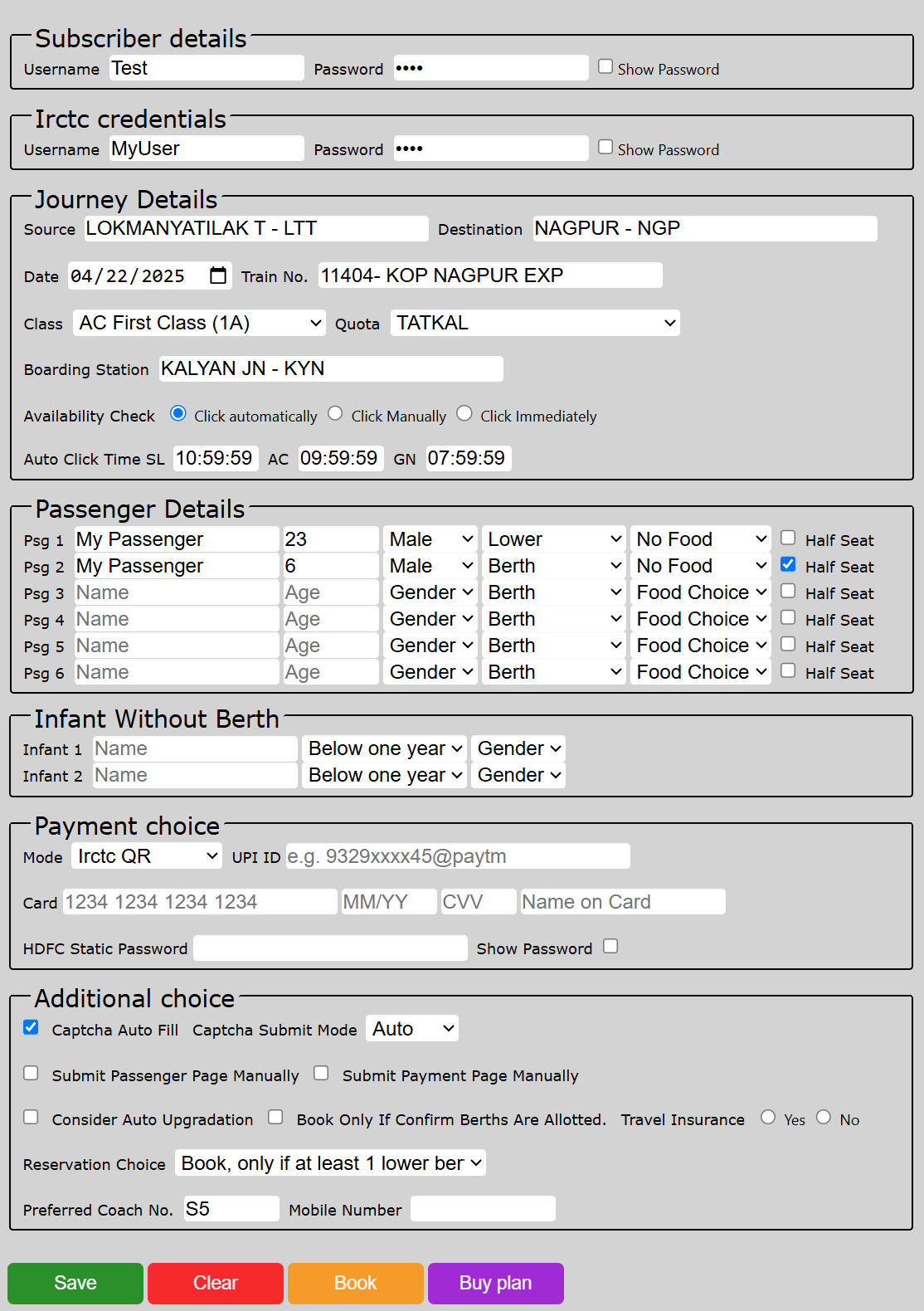Open Reservation Choice dropdown
This screenshot has height=1311, width=924.
pyautogui.click(x=330, y=1163)
